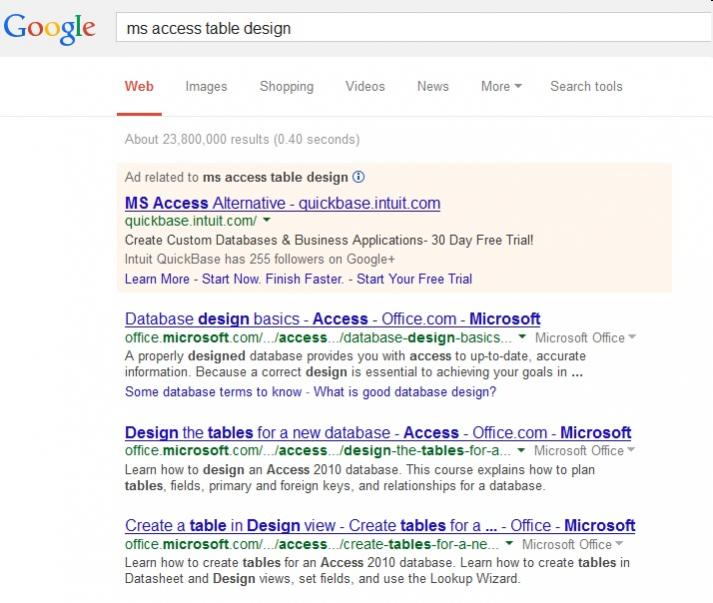713x603 pixels.
Task: Select the Web tab
Action: click(139, 86)
